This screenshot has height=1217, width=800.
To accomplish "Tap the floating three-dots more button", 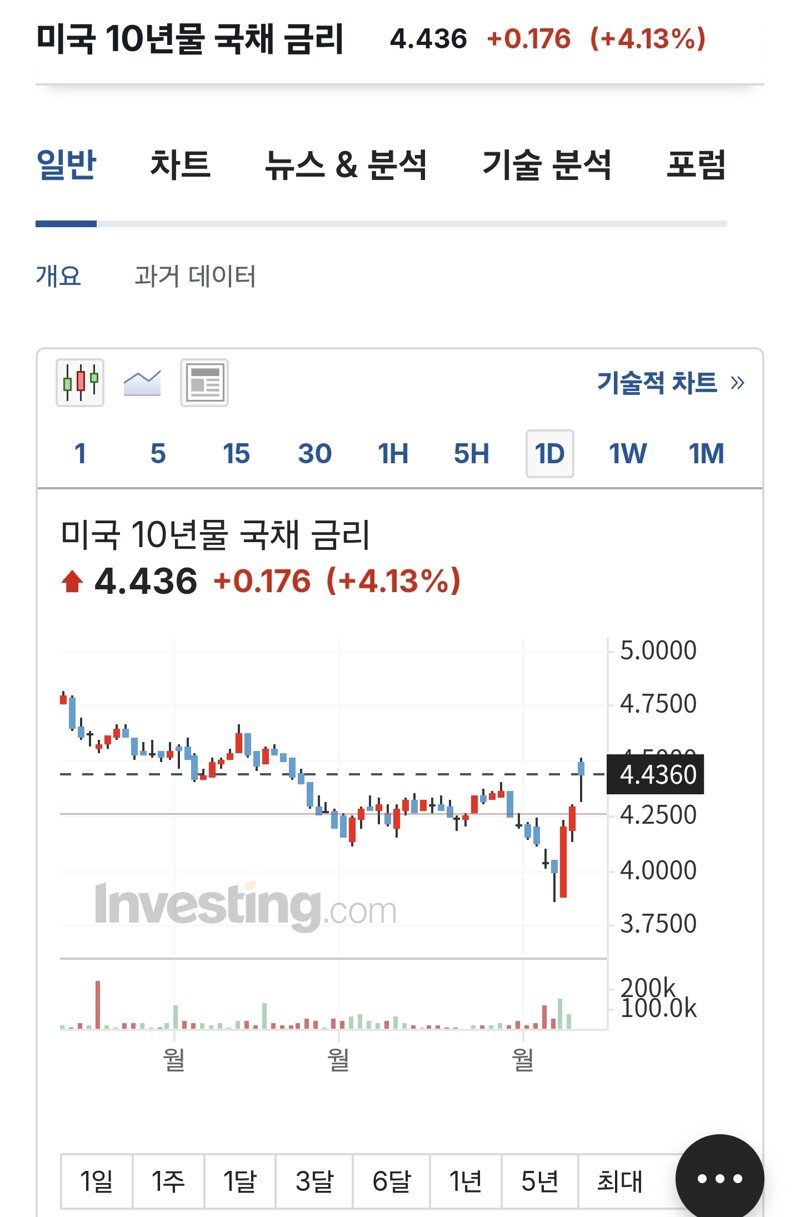I will pos(719,1178).
